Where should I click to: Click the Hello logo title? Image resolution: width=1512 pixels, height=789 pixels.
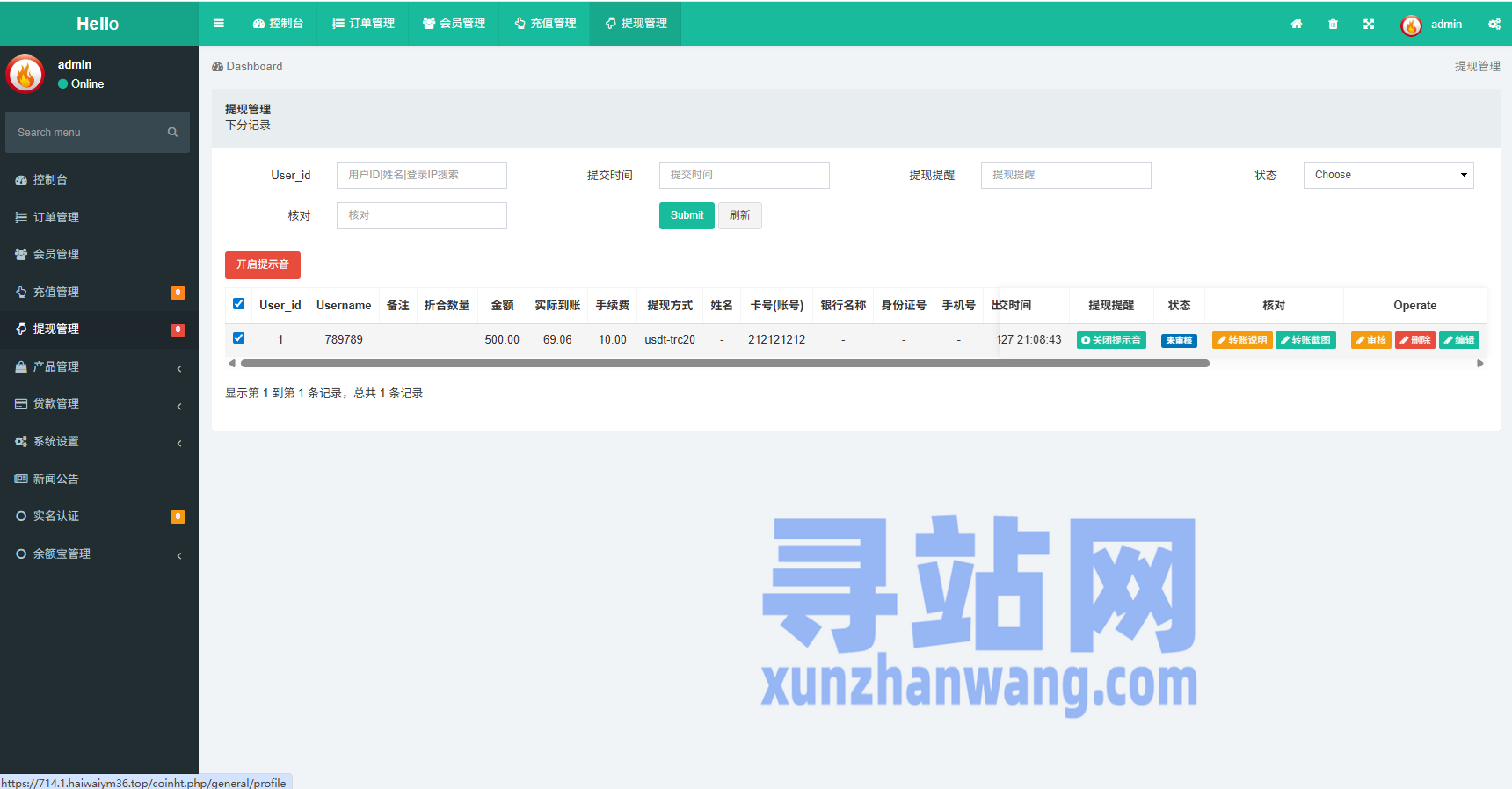pyautogui.click(x=98, y=24)
